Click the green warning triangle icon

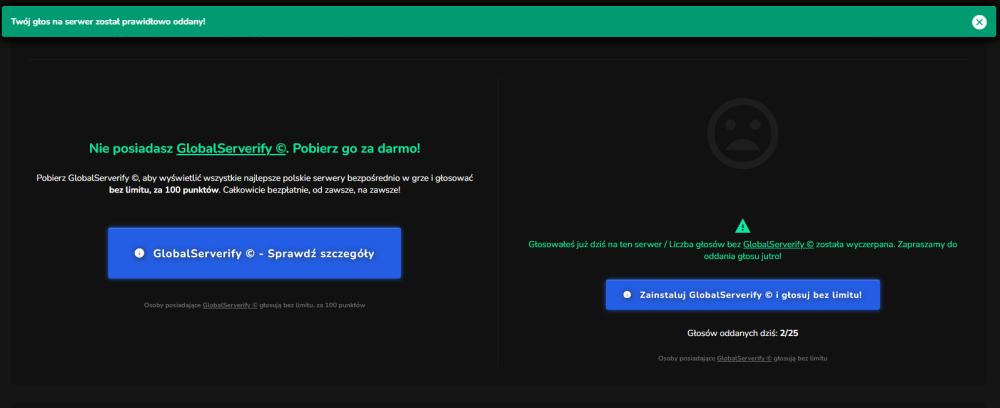tap(742, 226)
